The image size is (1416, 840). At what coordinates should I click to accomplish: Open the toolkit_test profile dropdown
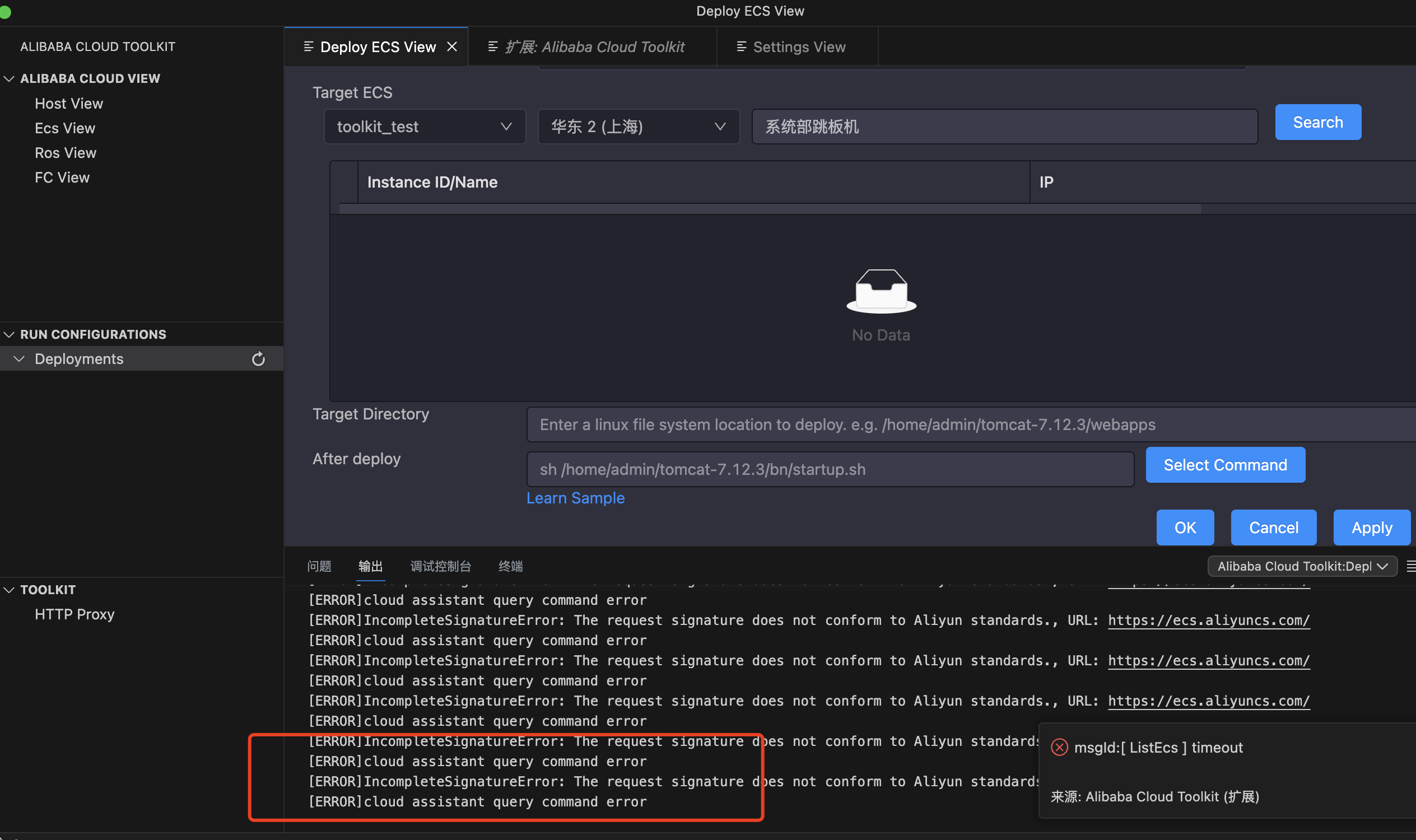pos(425,126)
